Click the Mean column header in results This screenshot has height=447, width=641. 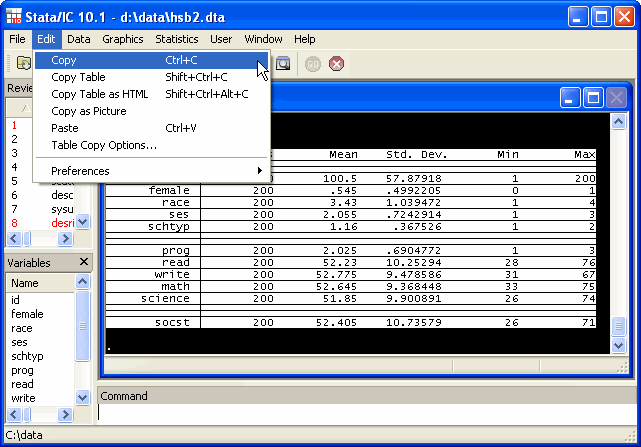click(343, 155)
